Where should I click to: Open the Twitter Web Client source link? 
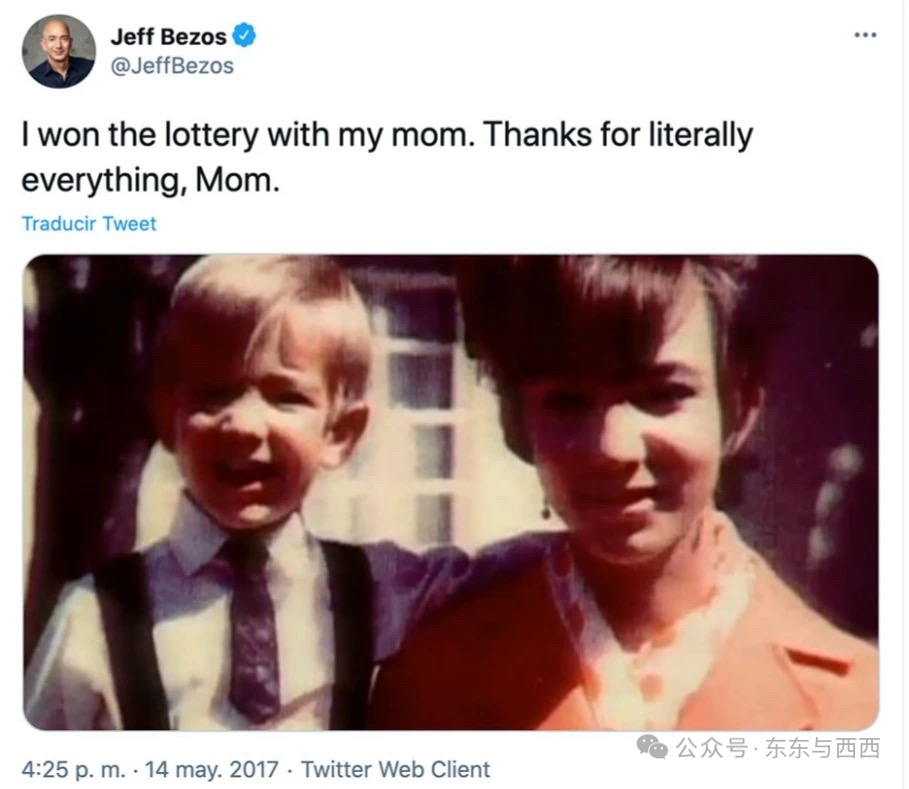(395, 769)
